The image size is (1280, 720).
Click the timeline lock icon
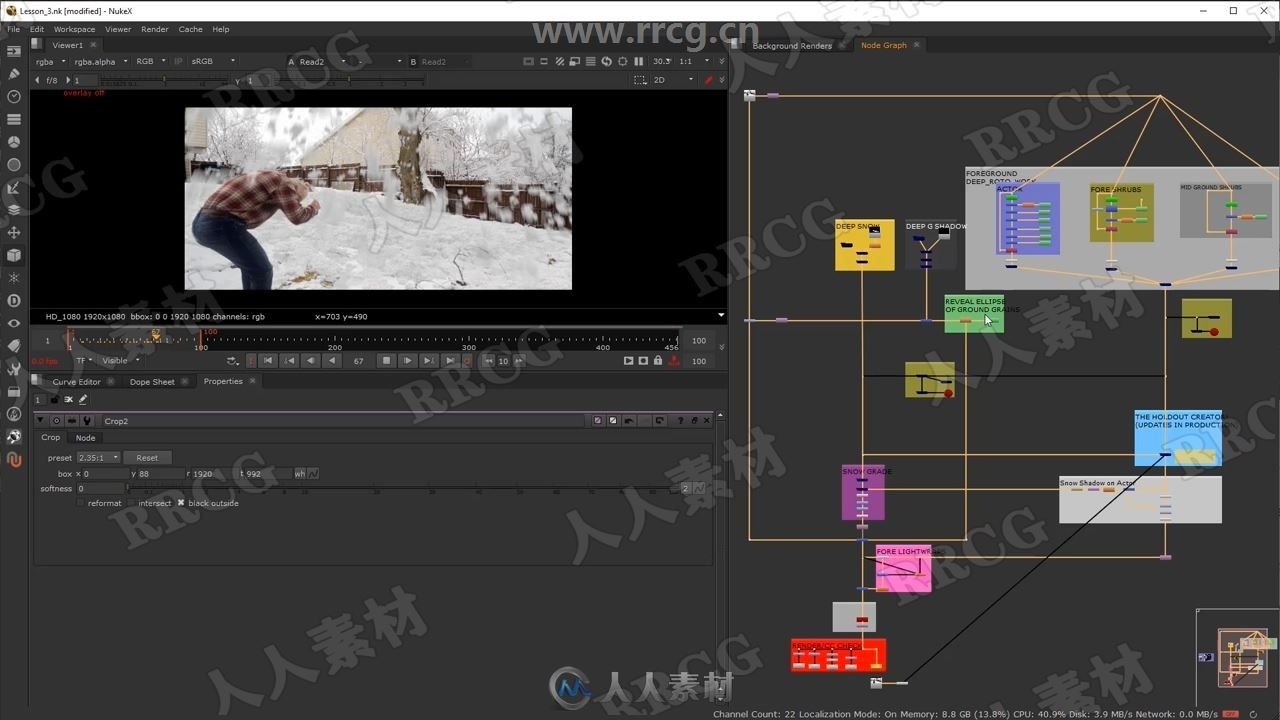(657, 360)
